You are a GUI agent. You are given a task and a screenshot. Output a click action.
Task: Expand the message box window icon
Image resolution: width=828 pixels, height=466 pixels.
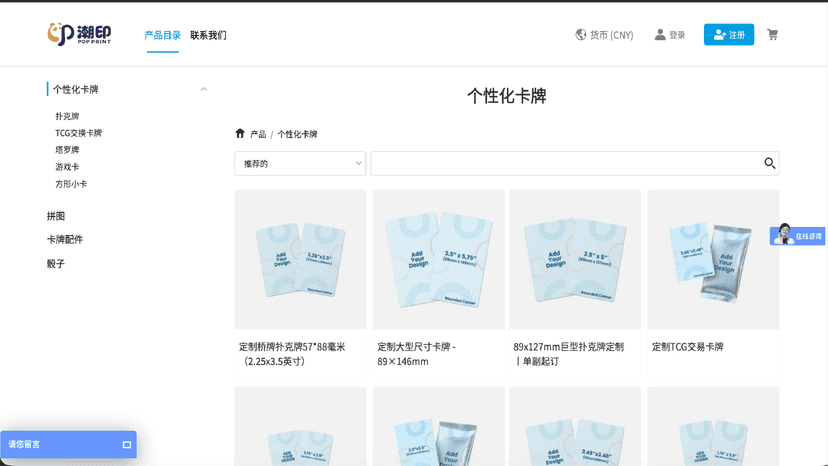click(127, 445)
